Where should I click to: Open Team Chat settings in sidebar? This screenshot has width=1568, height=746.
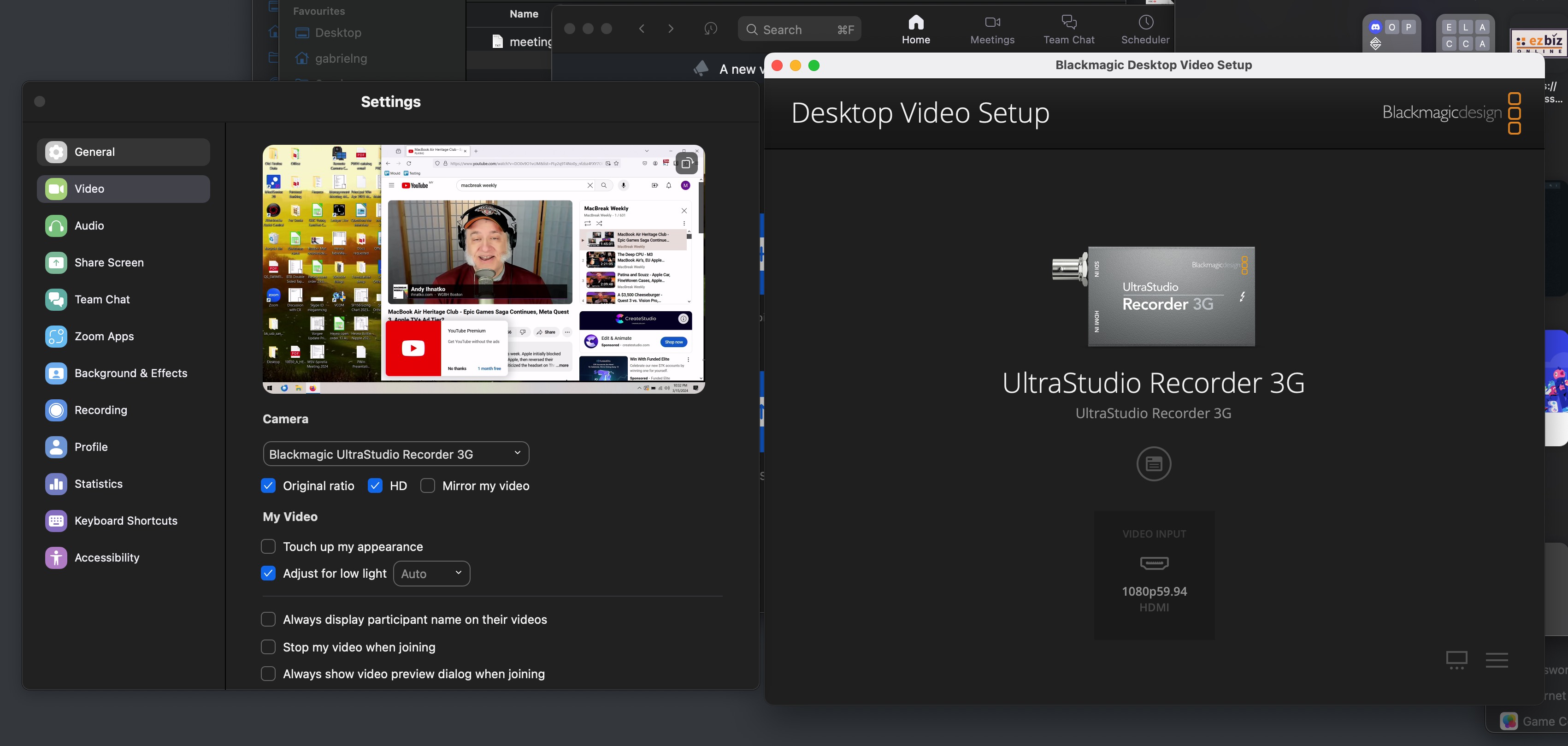coord(124,300)
